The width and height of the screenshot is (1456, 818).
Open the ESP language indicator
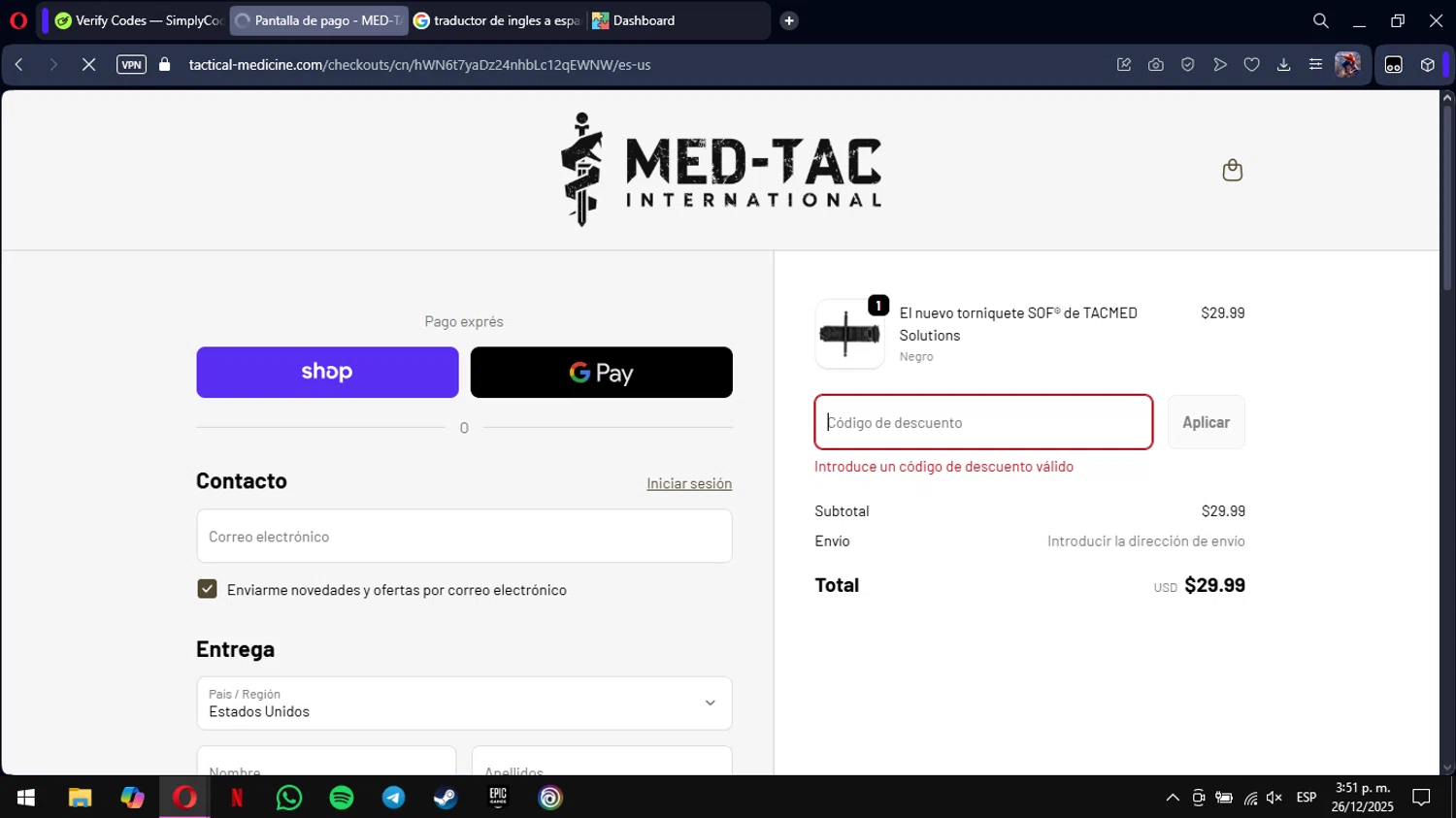(1307, 798)
